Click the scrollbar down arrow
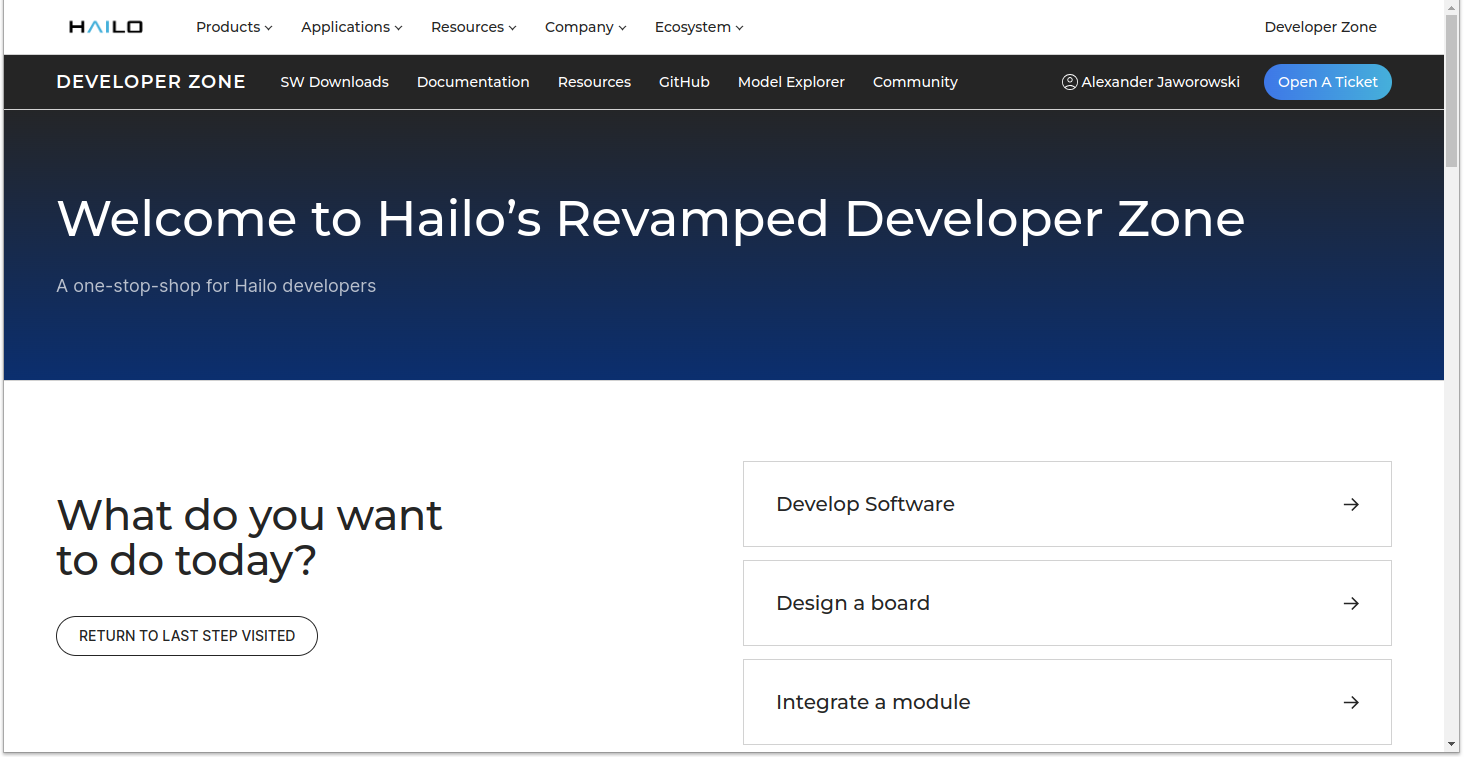Screen dimensions: 1465x757 click(x=1452, y=744)
